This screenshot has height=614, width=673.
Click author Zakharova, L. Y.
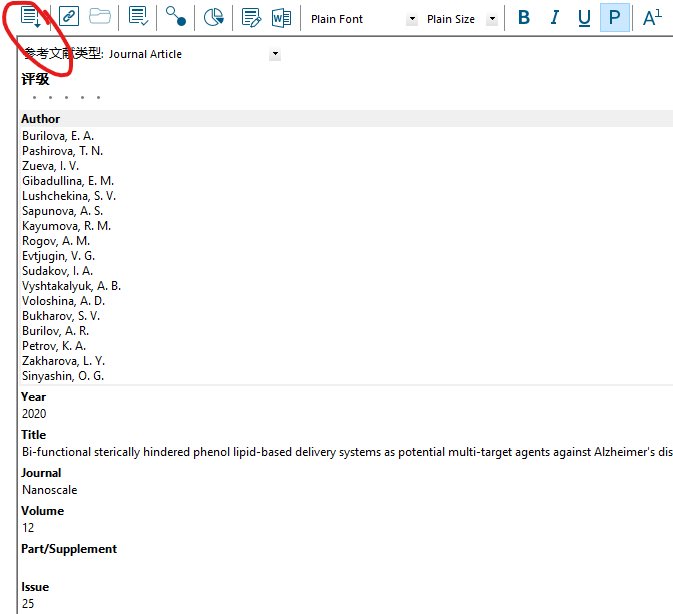coord(64,361)
